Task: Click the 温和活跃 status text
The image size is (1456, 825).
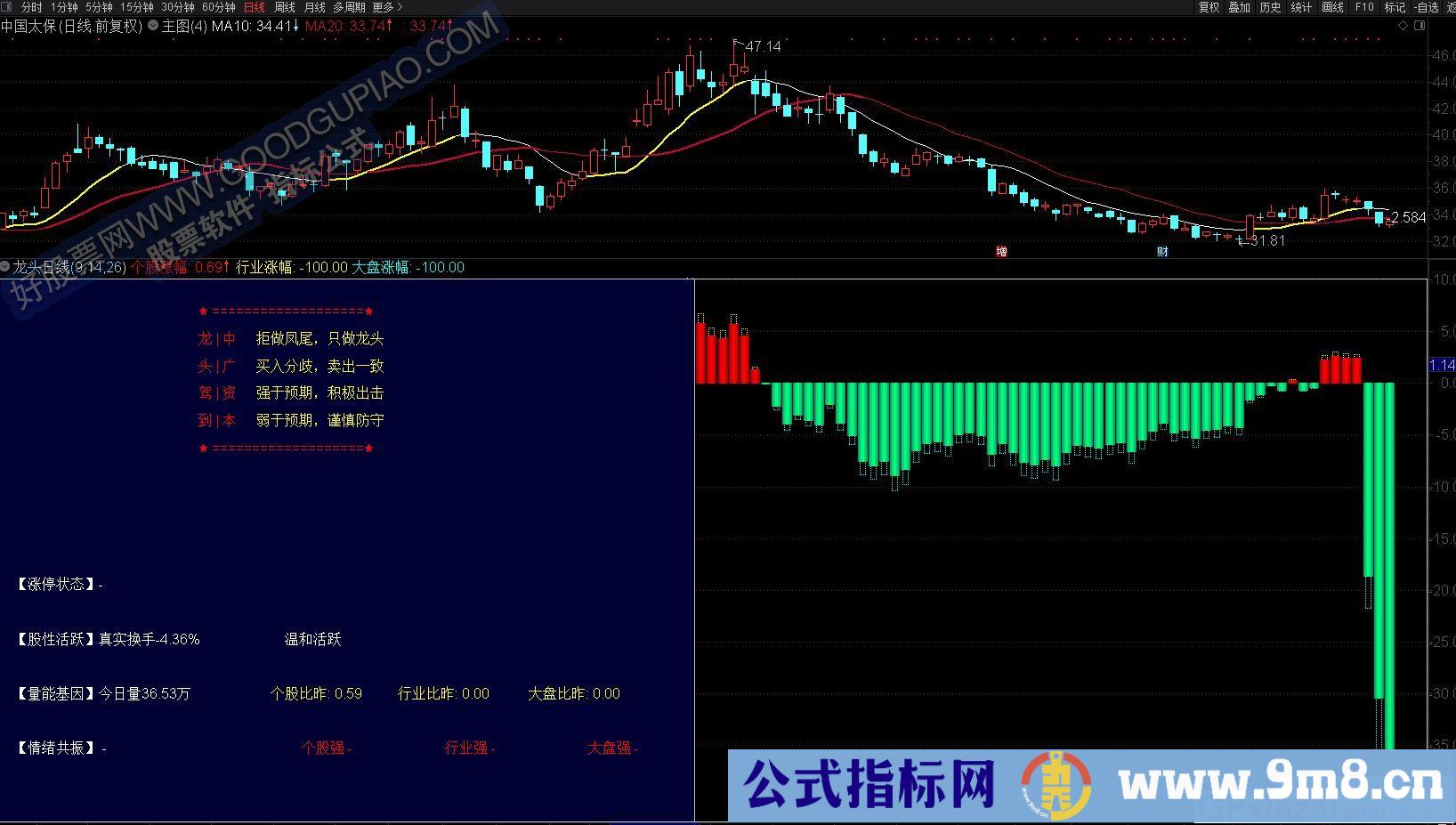Action: coord(313,639)
